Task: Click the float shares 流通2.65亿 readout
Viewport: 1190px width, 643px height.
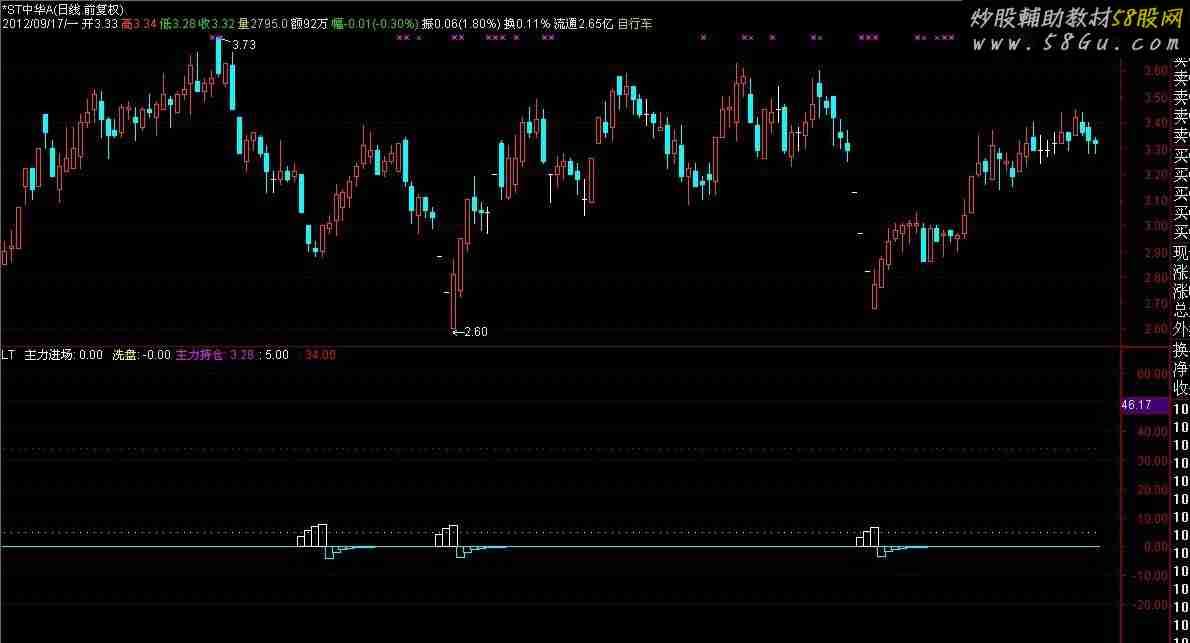Action: (x=583, y=24)
